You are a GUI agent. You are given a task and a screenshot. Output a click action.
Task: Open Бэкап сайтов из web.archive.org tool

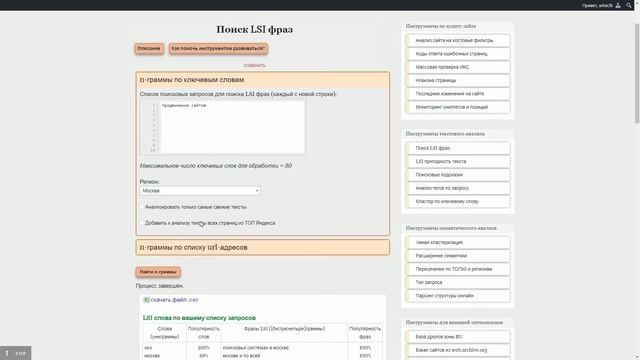pyautogui.click(x=458, y=350)
